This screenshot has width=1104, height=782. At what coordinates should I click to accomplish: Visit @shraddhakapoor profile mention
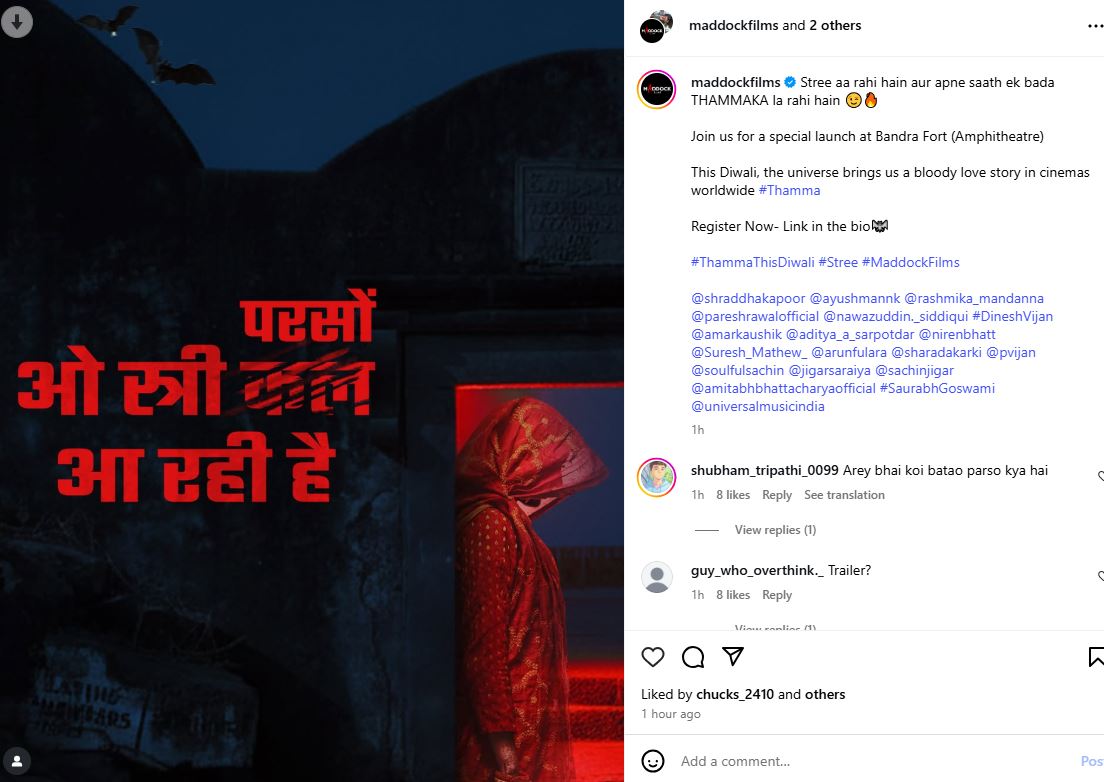pyautogui.click(x=748, y=298)
